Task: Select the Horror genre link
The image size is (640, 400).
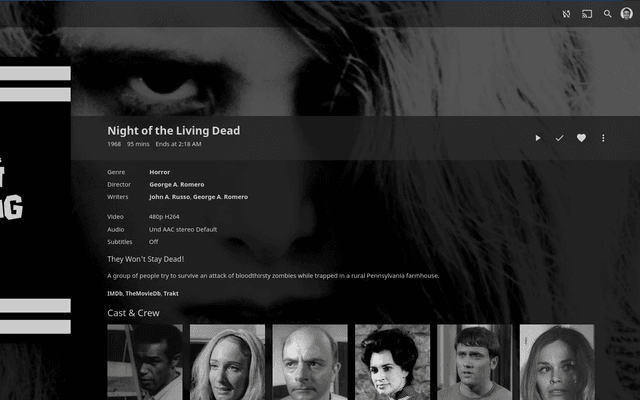Action: tap(160, 172)
